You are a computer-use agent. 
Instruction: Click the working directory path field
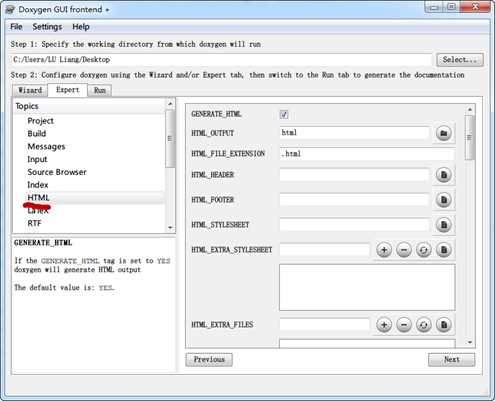221,60
